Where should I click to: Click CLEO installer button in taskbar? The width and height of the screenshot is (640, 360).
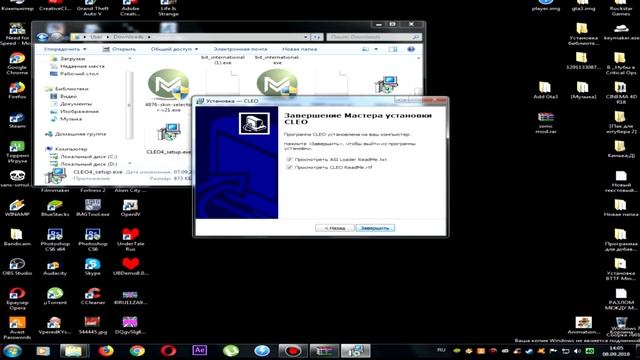[356, 351]
